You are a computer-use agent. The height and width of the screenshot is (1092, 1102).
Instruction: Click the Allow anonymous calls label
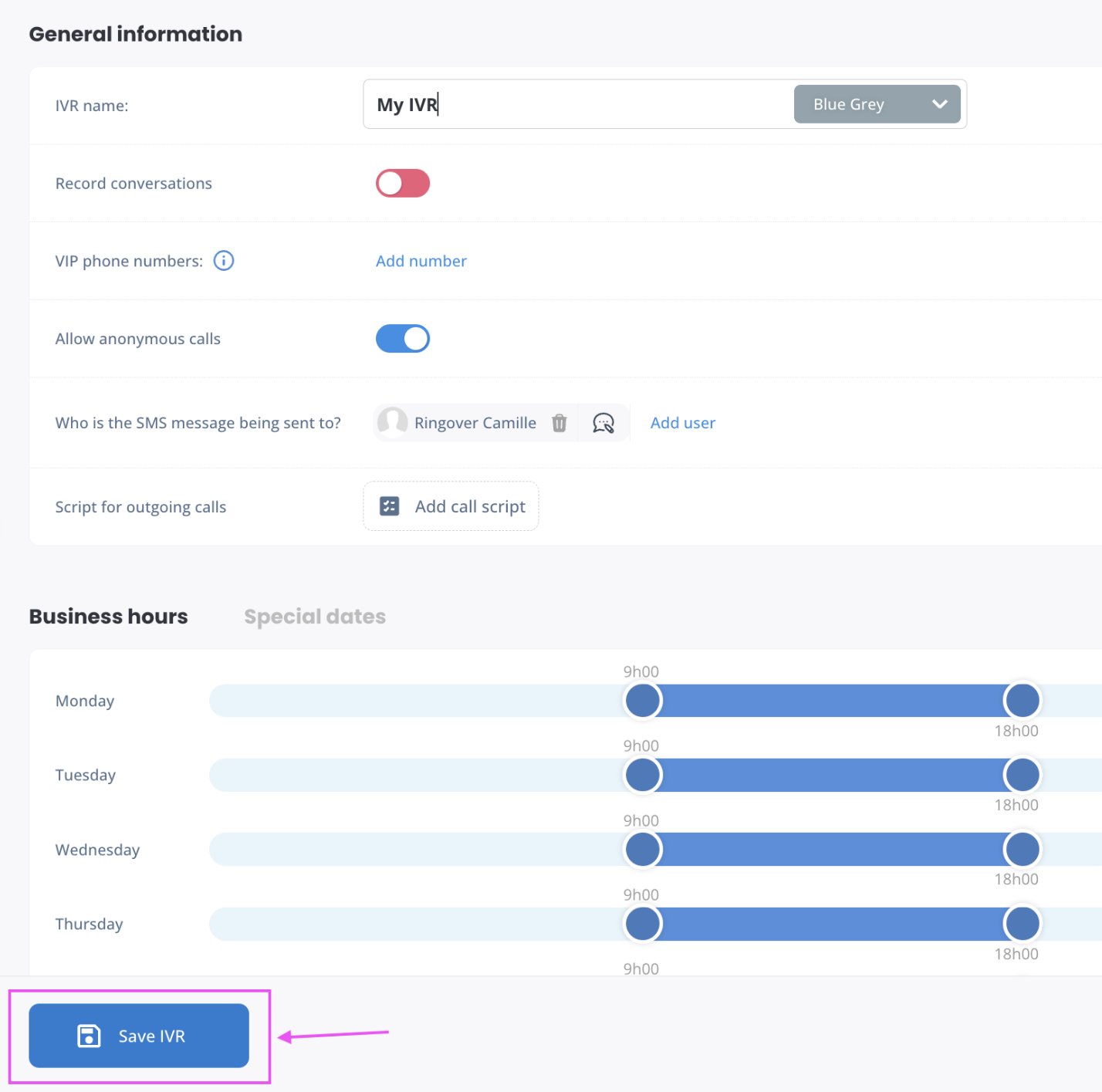pos(138,339)
